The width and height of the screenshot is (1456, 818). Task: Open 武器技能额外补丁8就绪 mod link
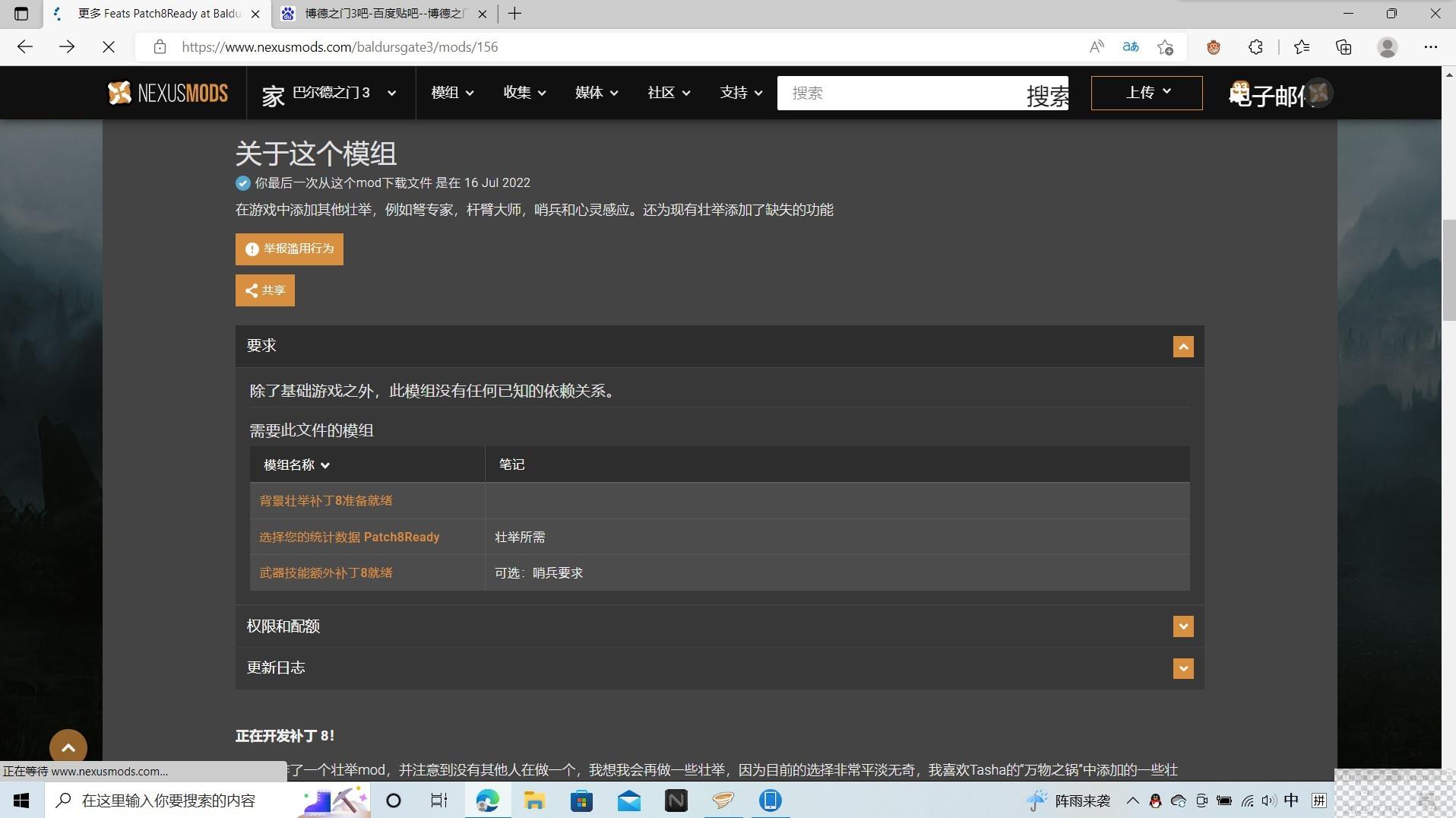coord(326,573)
